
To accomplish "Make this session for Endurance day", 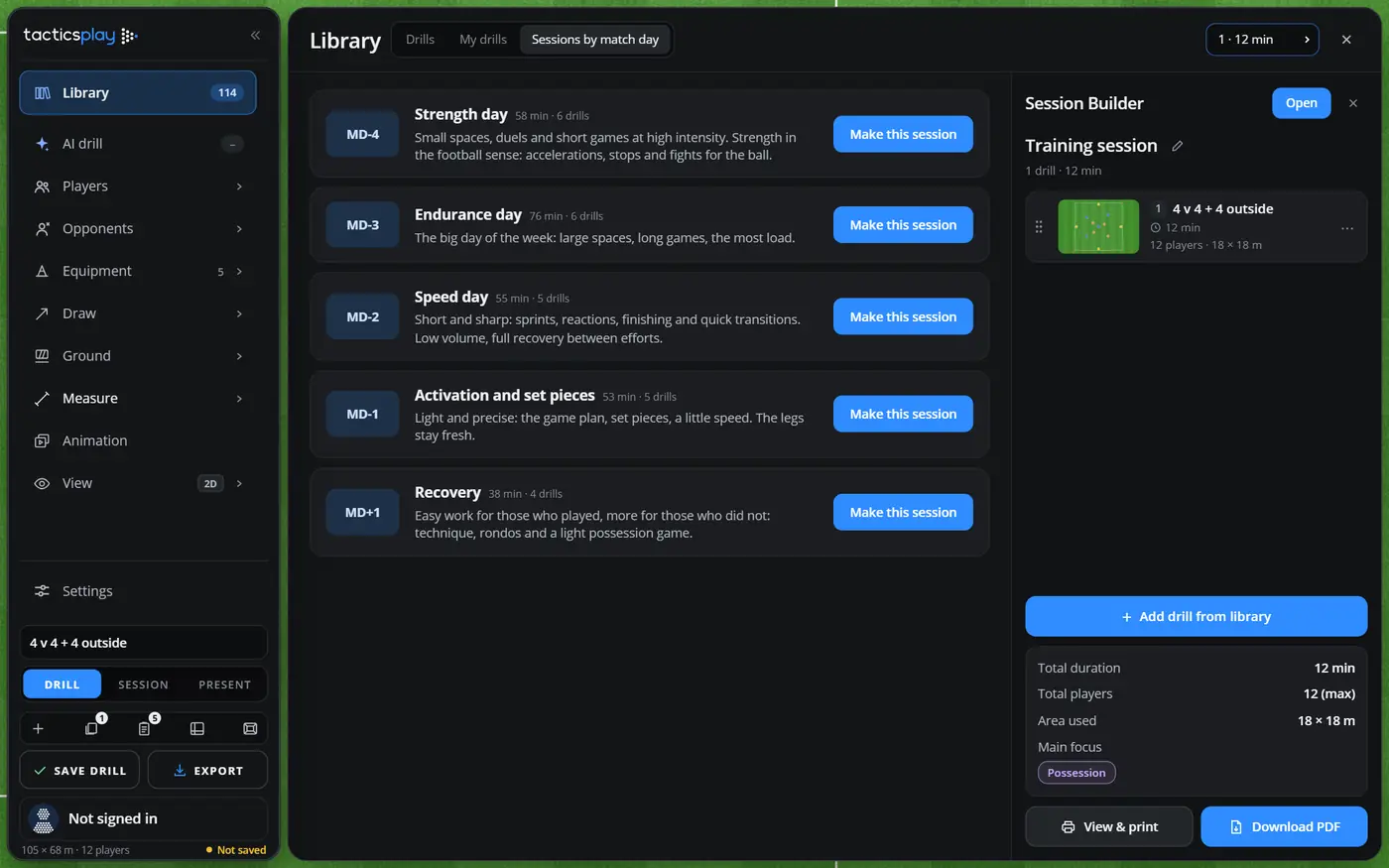I will click(x=903, y=225).
